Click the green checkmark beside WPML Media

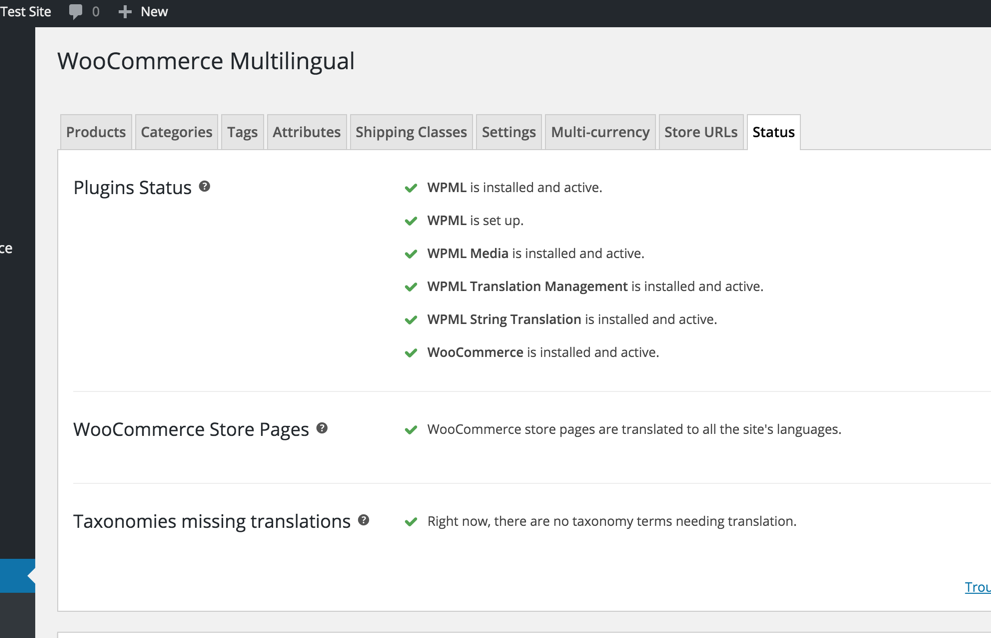coord(411,254)
